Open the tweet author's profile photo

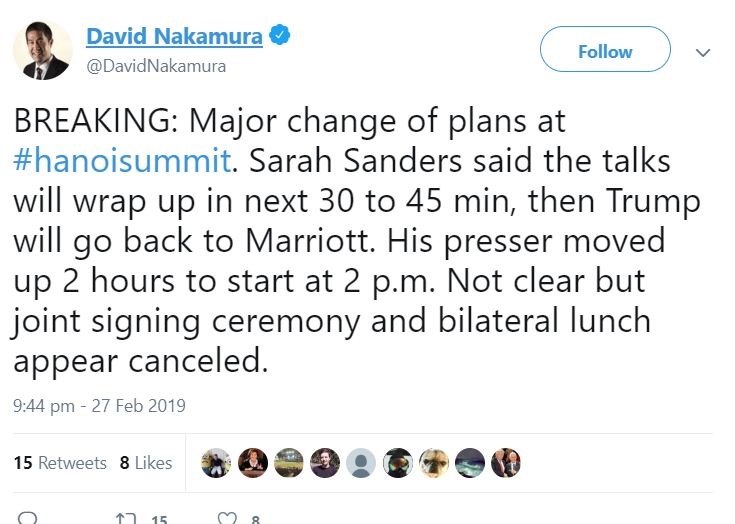pos(42,51)
